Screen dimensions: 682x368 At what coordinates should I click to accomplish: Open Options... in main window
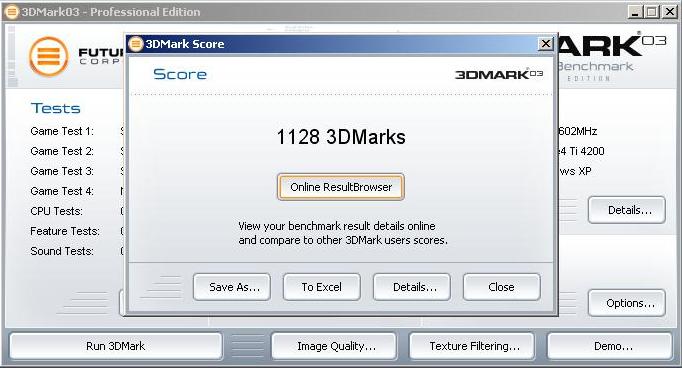[x=627, y=303]
